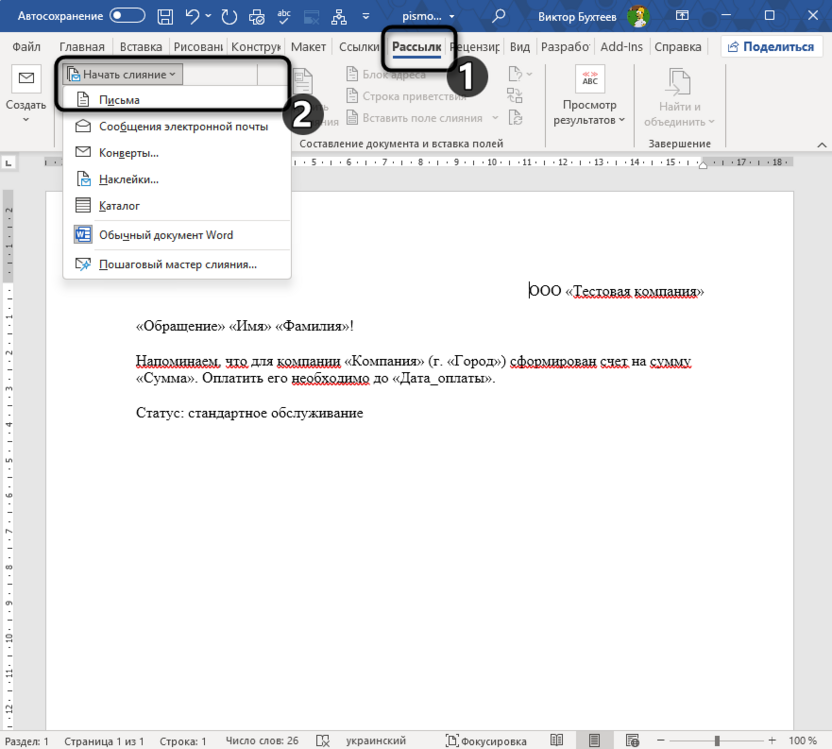Click the Строка приветствия command
This screenshot has width=832, height=749.
point(406,96)
